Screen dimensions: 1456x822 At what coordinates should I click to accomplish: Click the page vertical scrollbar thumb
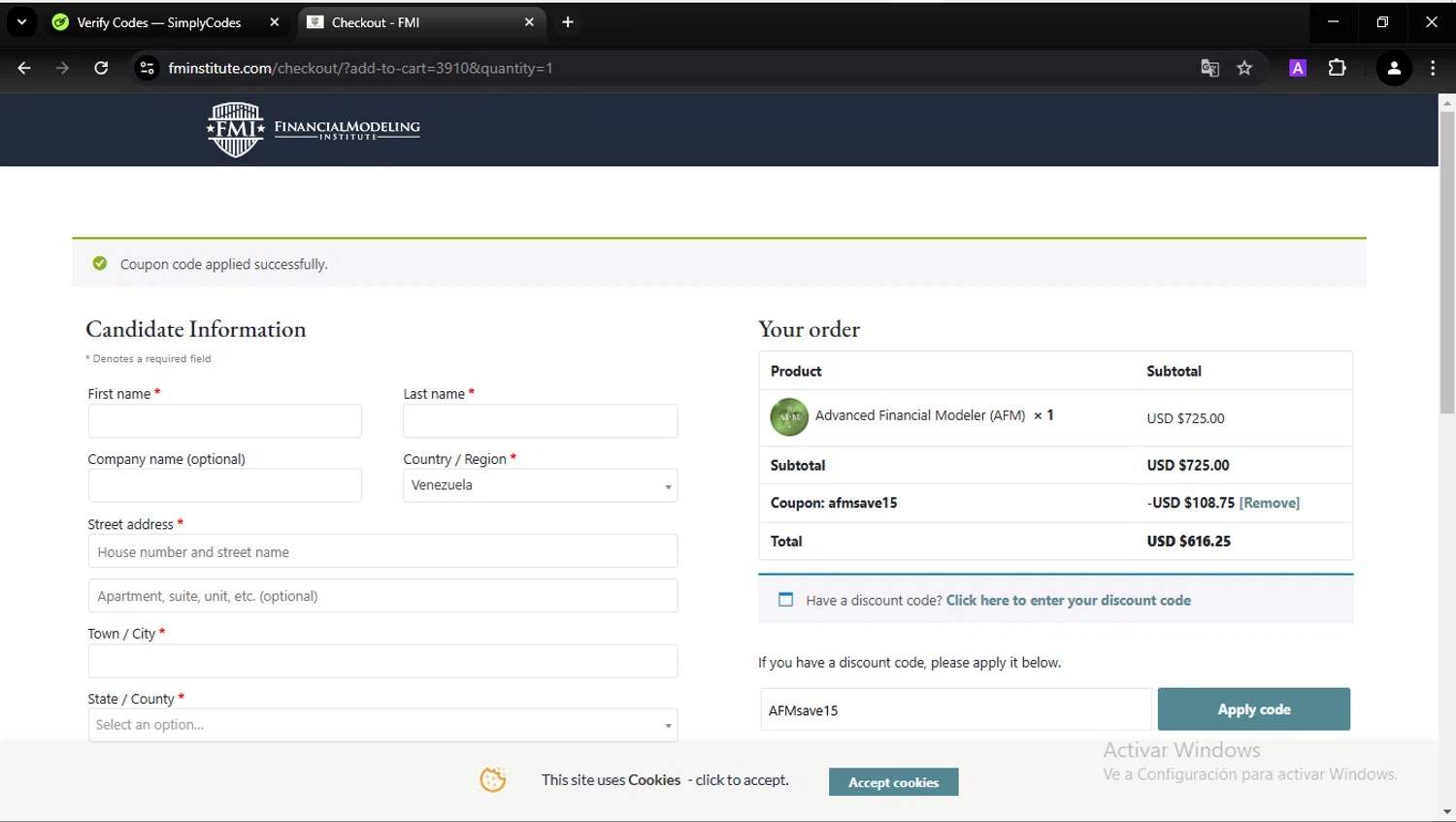pos(1447,262)
